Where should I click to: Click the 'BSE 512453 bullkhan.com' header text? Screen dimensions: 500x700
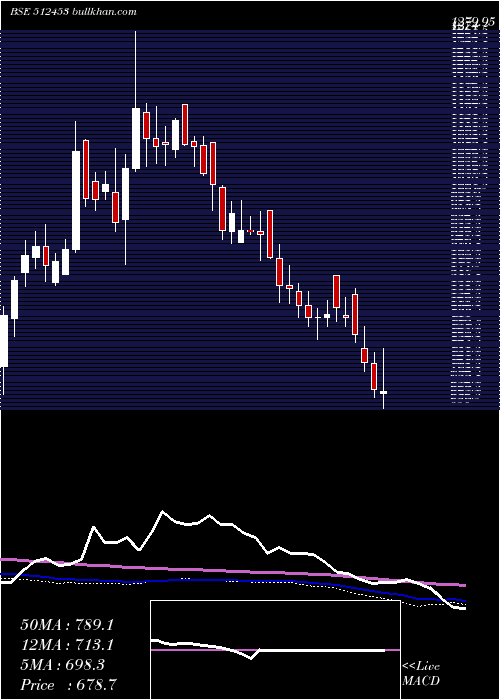[73, 12]
